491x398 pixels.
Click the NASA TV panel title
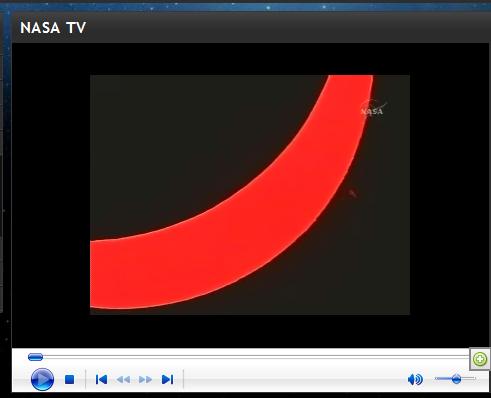(53, 28)
